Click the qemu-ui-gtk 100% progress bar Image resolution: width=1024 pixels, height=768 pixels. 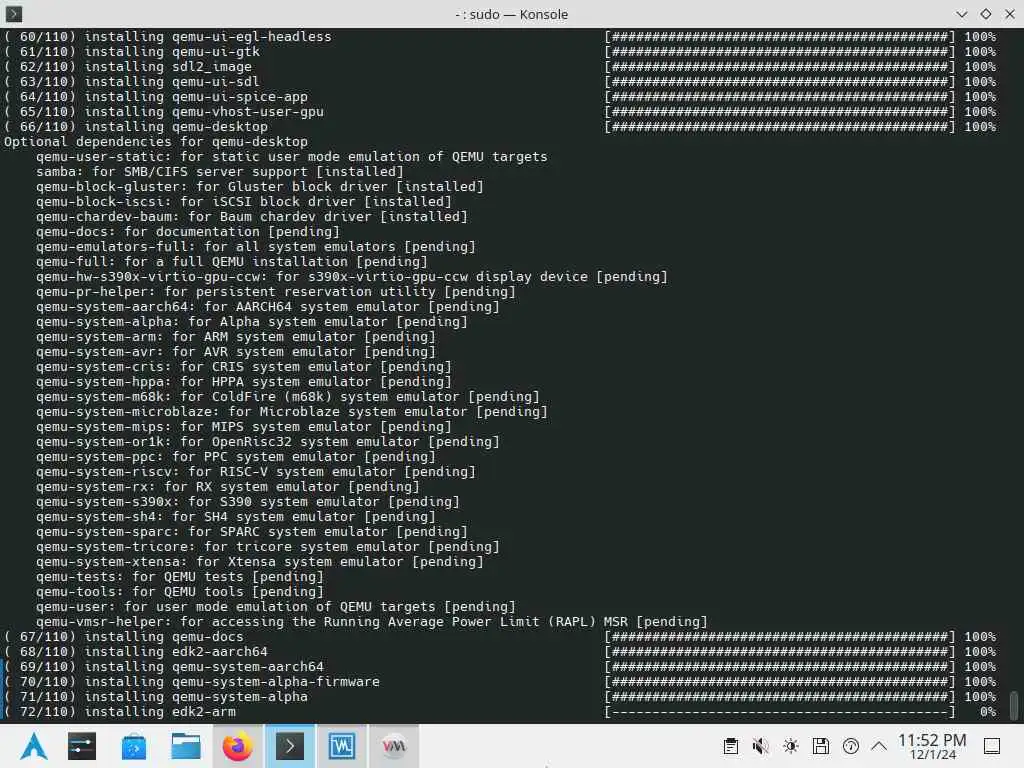(780, 52)
